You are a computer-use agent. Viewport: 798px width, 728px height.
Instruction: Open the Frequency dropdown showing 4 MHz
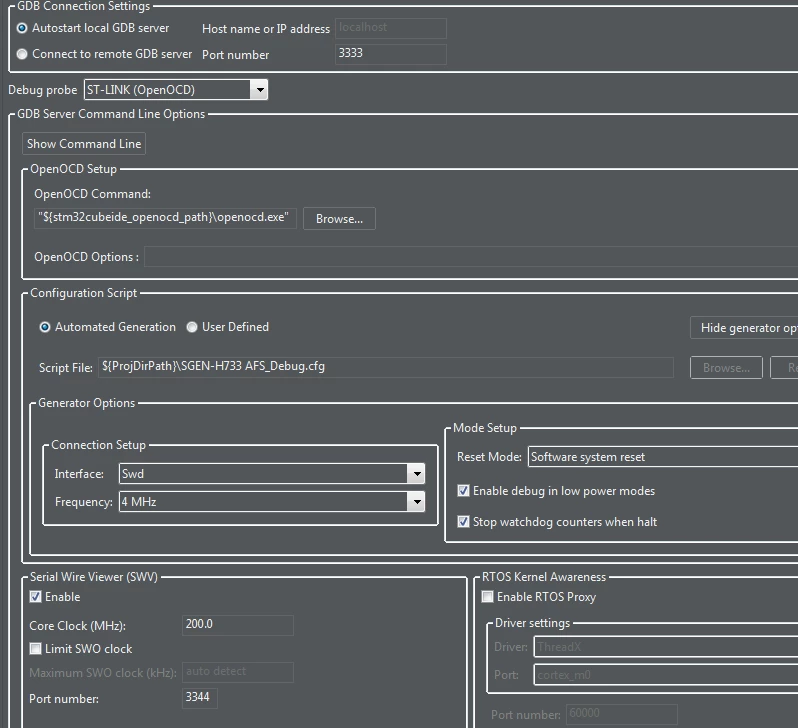point(272,502)
